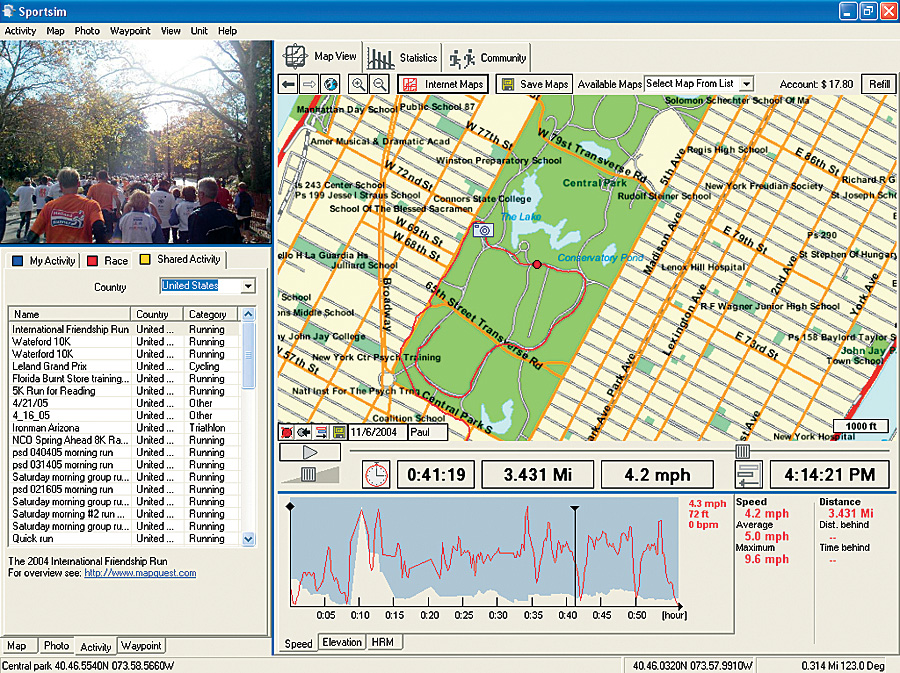900x673 pixels.
Task: Toggle the yellow Shared Activity square
Action: [x=145, y=259]
